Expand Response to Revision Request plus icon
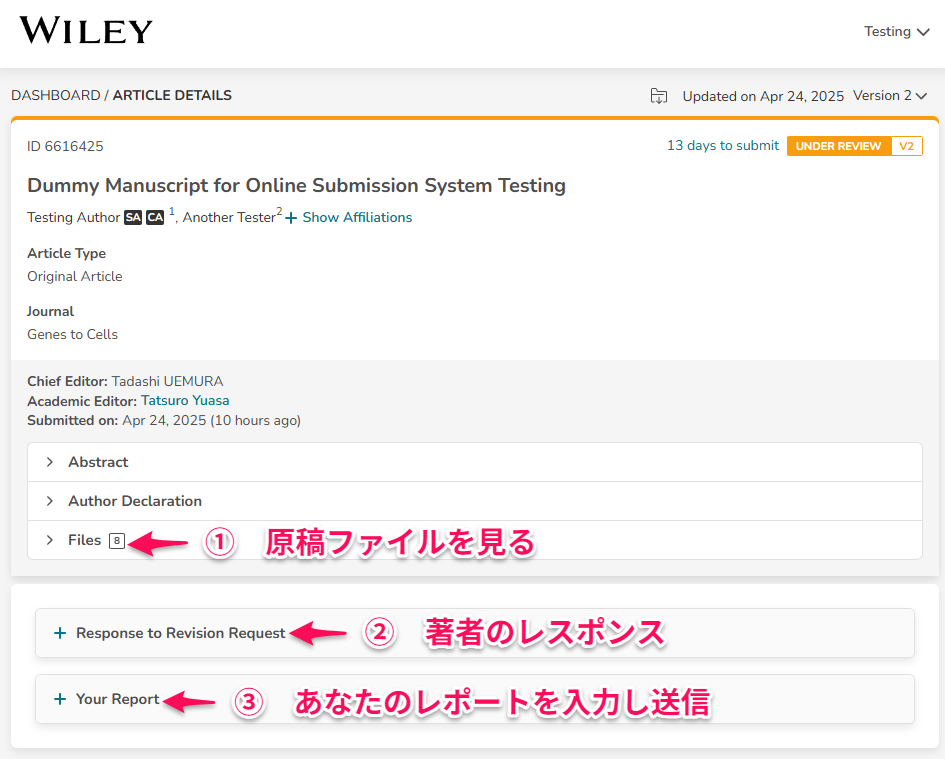Image resolution: width=945 pixels, height=759 pixels. [60, 633]
